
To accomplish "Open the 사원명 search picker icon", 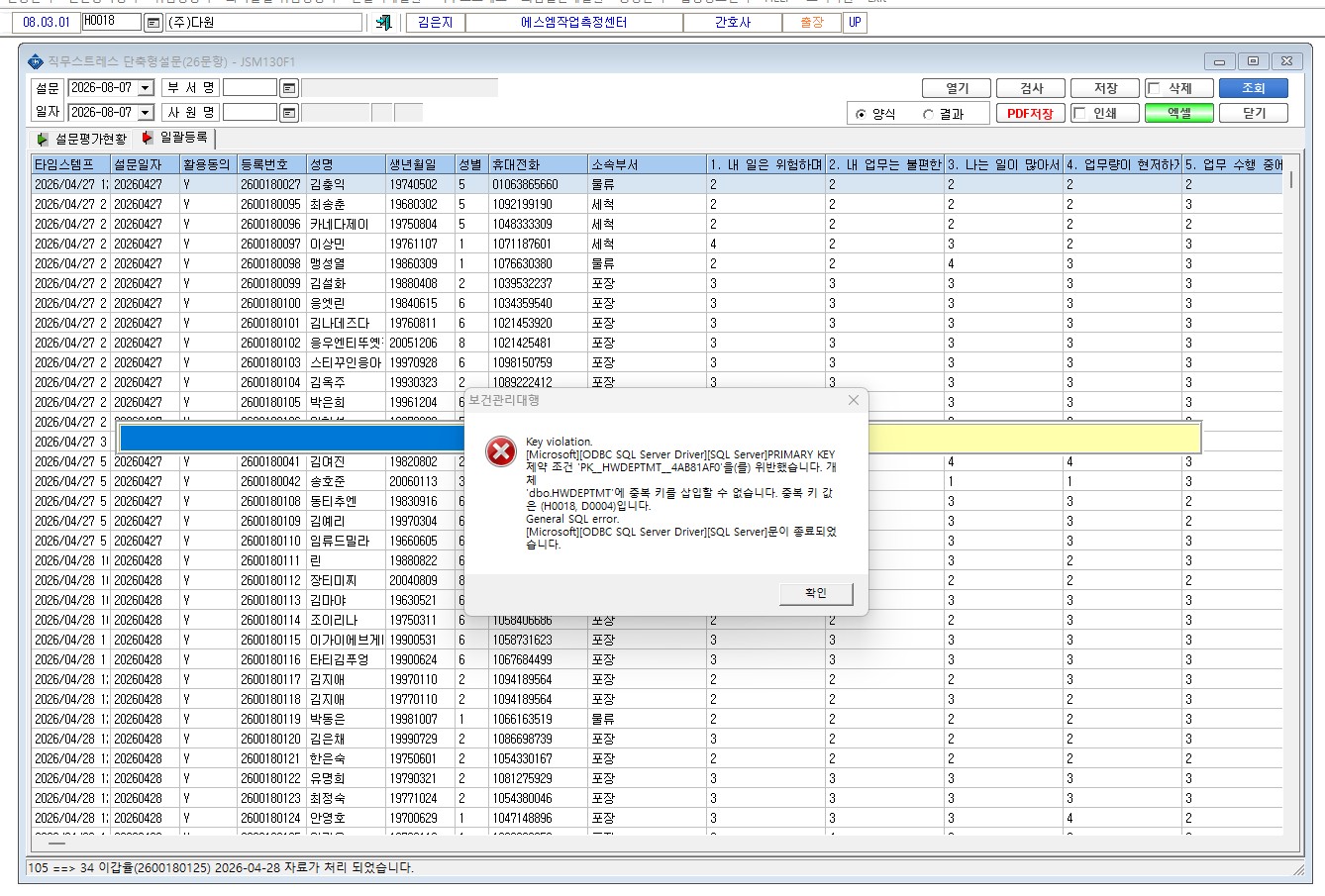I will (288, 113).
